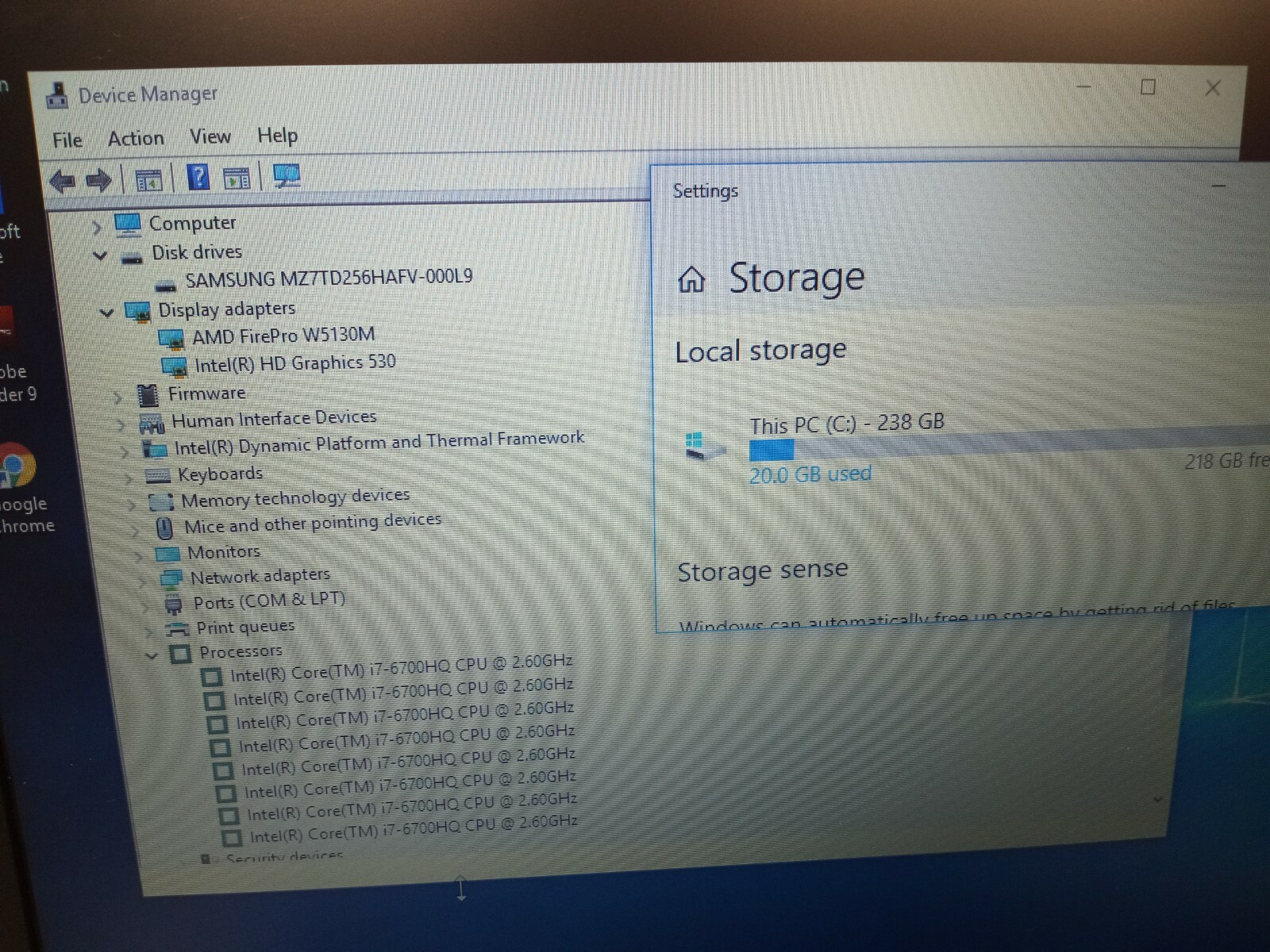This screenshot has width=1270, height=952.
Task: Collapse the Display adapters branch
Action: 106,313
